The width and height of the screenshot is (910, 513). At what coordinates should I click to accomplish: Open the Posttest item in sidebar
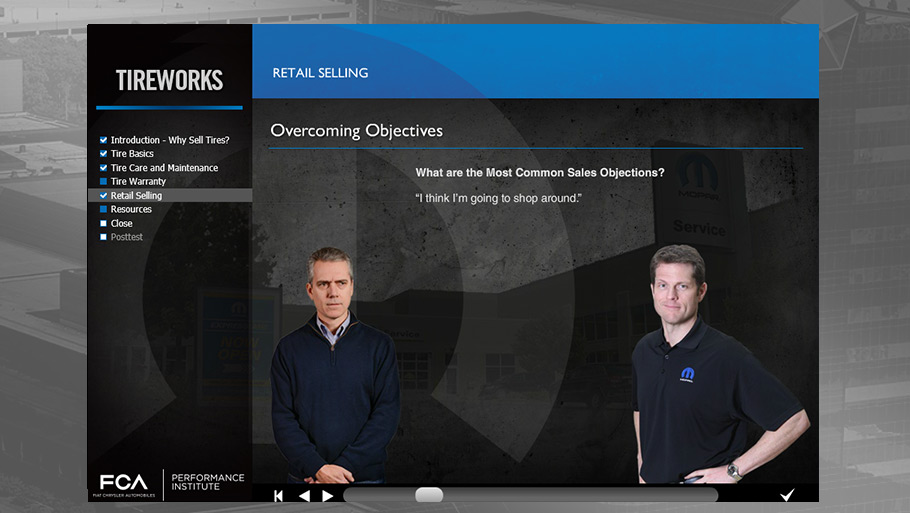pyautogui.click(x=127, y=238)
